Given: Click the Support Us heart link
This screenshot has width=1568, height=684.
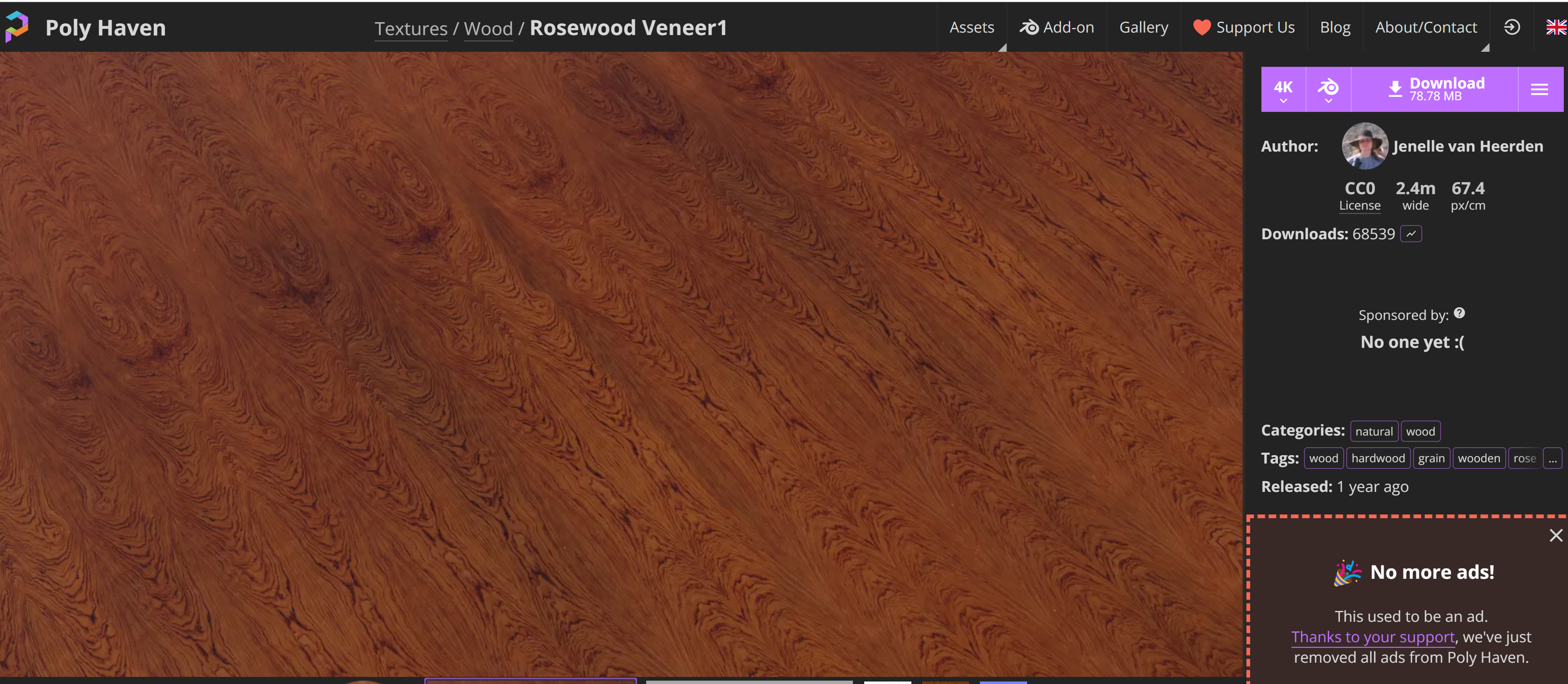Looking at the screenshot, I should (1243, 28).
